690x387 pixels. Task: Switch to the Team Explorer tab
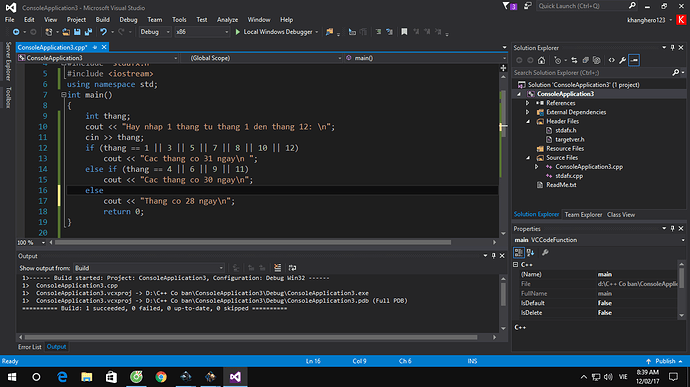pyautogui.click(x=583, y=215)
